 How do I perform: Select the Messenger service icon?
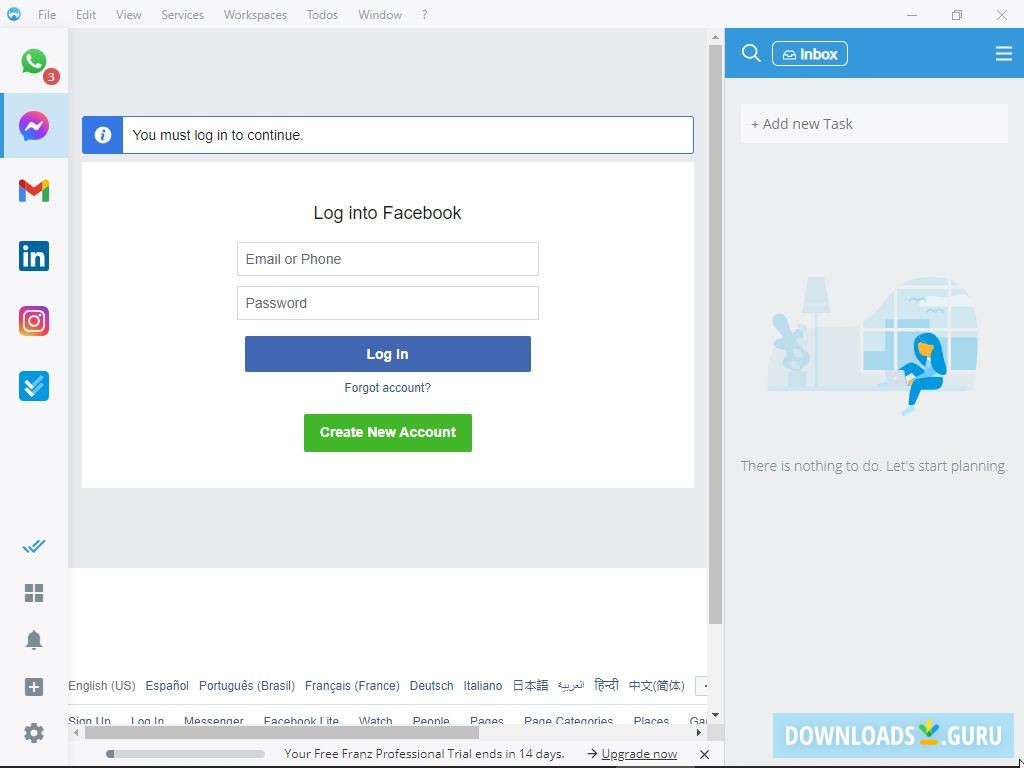pos(34,126)
